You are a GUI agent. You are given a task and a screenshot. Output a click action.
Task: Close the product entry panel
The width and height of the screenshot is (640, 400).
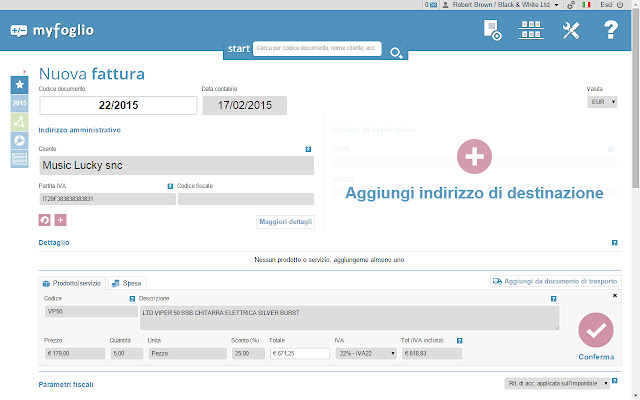click(614, 296)
